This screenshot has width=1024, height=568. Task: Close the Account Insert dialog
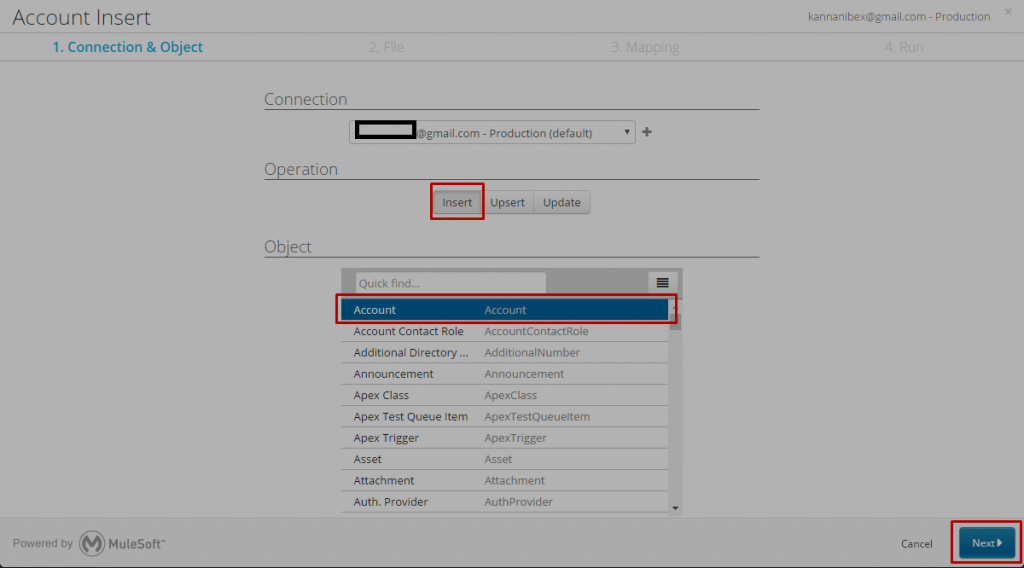pyautogui.click(x=1008, y=12)
